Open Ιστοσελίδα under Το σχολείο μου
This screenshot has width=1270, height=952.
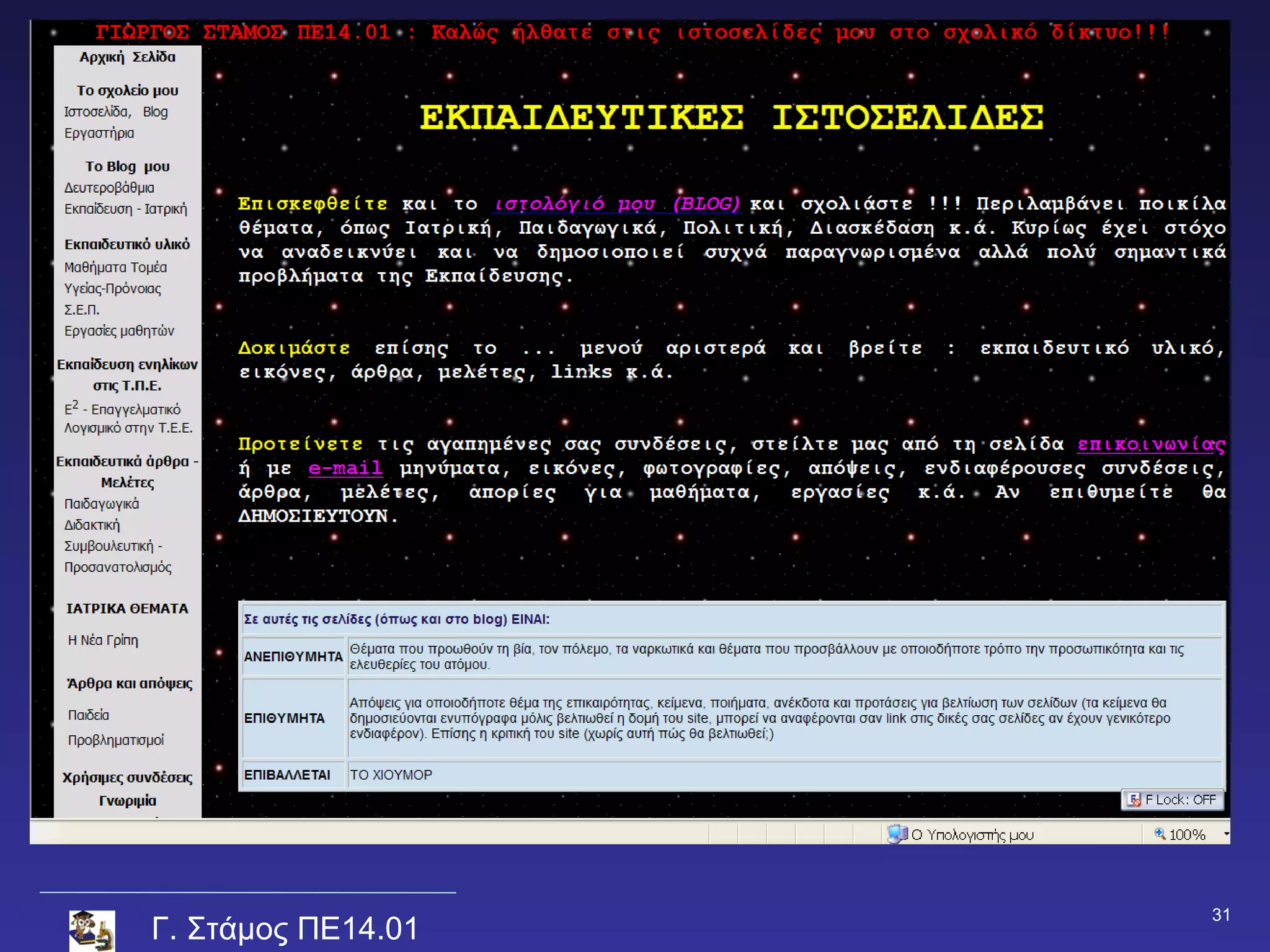click(x=96, y=112)
